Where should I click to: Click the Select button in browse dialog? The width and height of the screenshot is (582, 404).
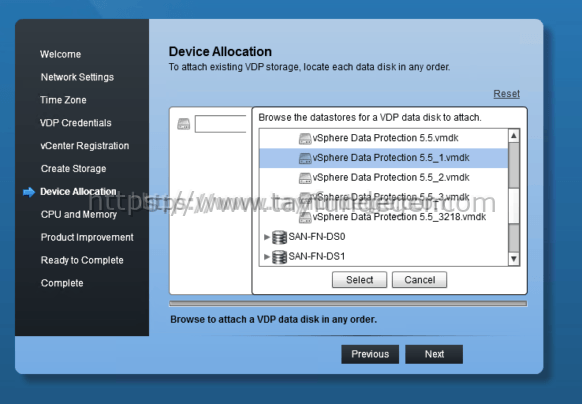pos(359,280)
